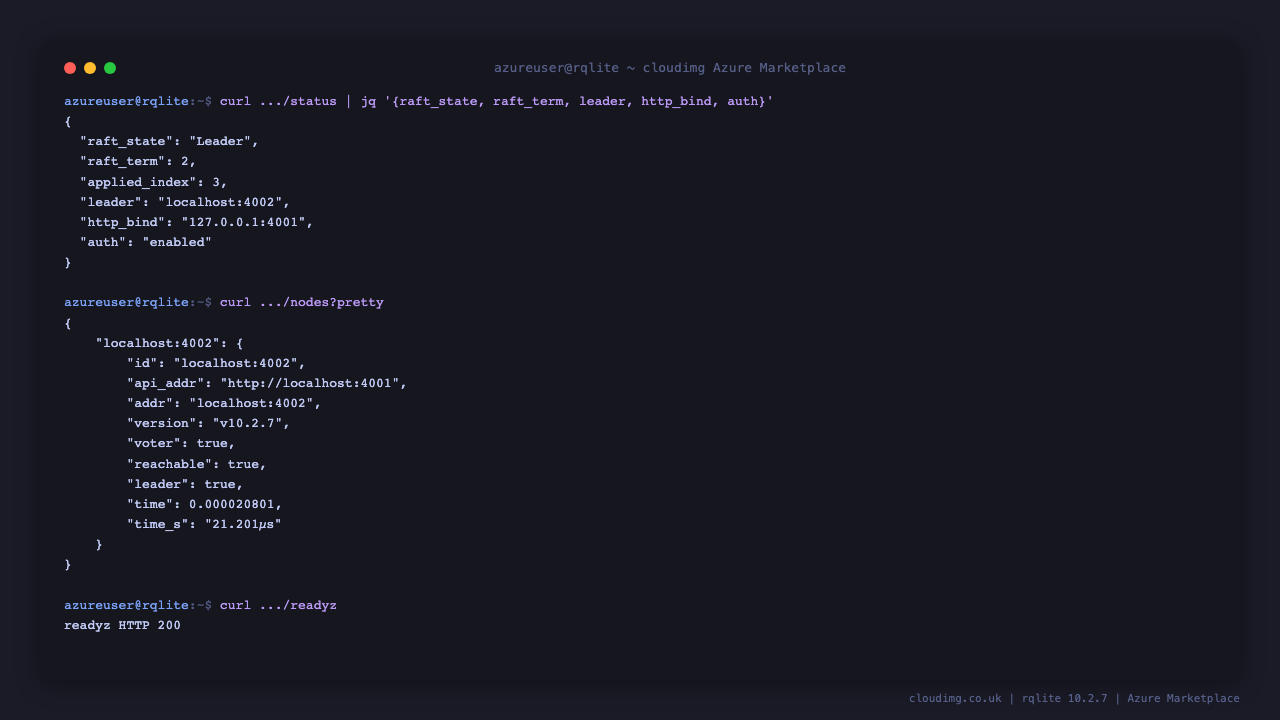
Task: Click the '"voter": true' line
Action: pos(181,443)
